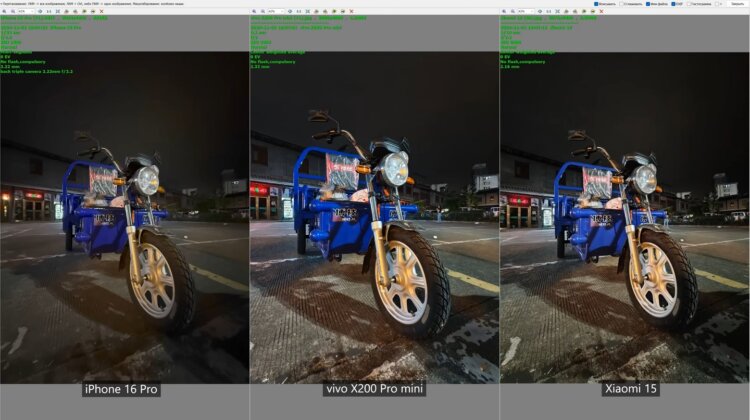Click red X icon in vivo panel toolbar

pos(351,11)
